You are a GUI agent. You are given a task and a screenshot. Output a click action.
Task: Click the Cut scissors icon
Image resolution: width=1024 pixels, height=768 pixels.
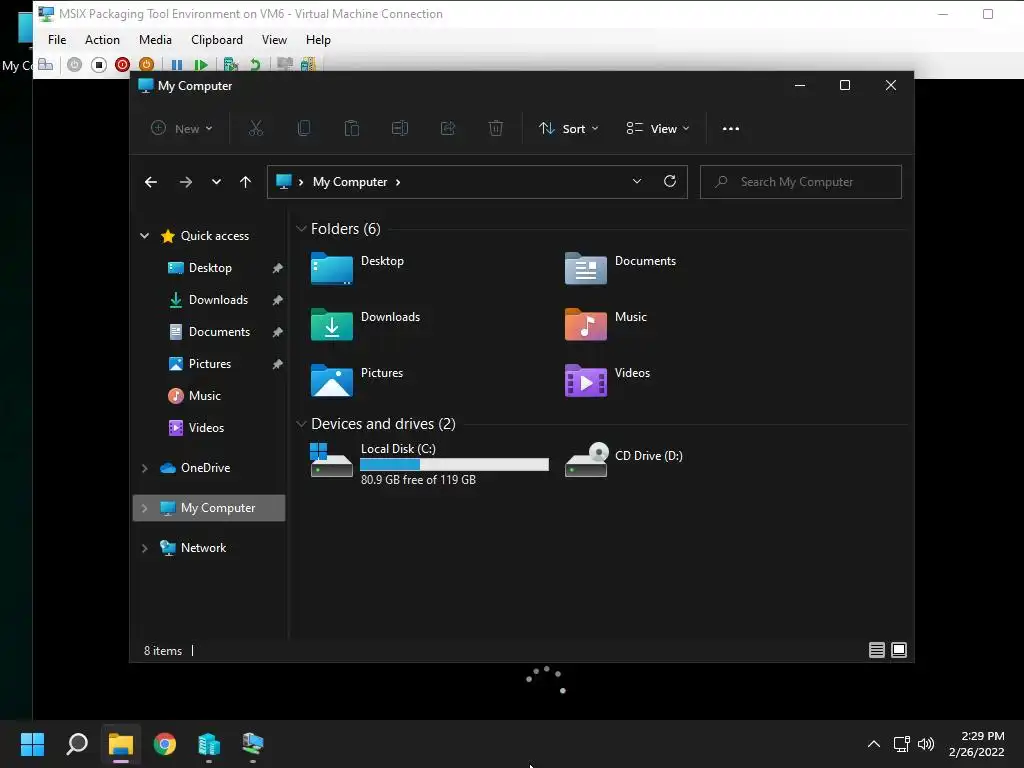coord(256,129)
